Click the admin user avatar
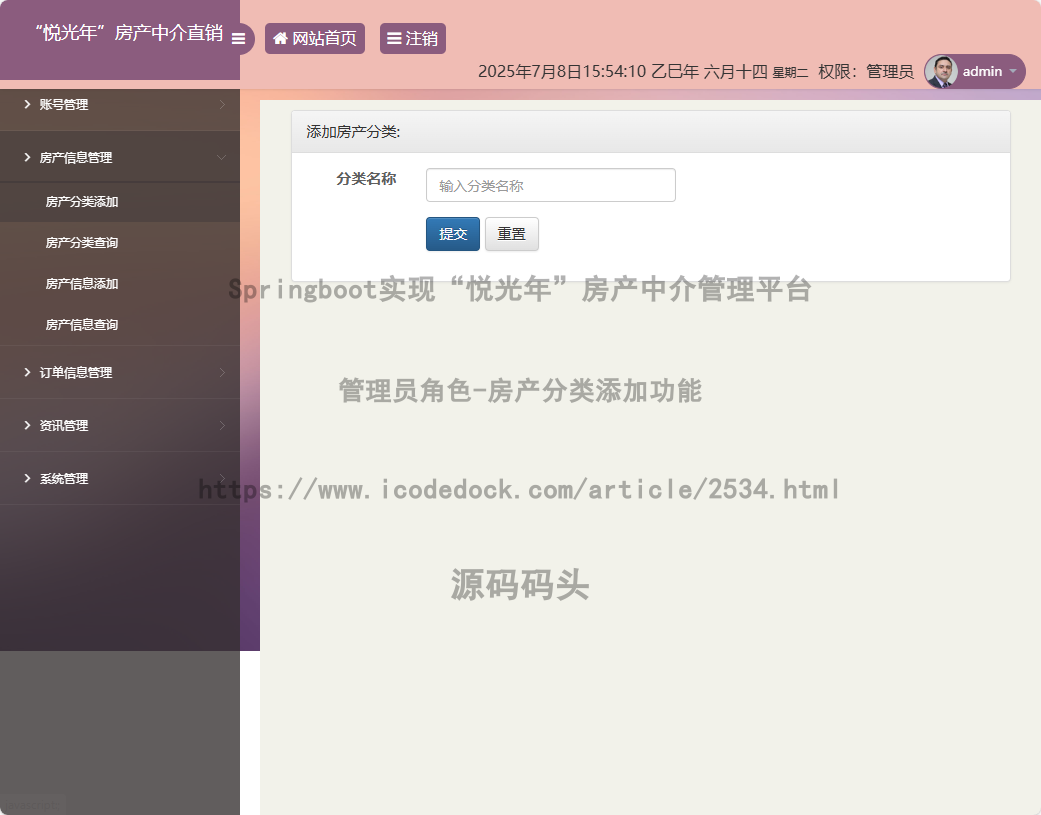Image resolution: width=1041 pixels, height=815 pixels. tap(941, 72)
